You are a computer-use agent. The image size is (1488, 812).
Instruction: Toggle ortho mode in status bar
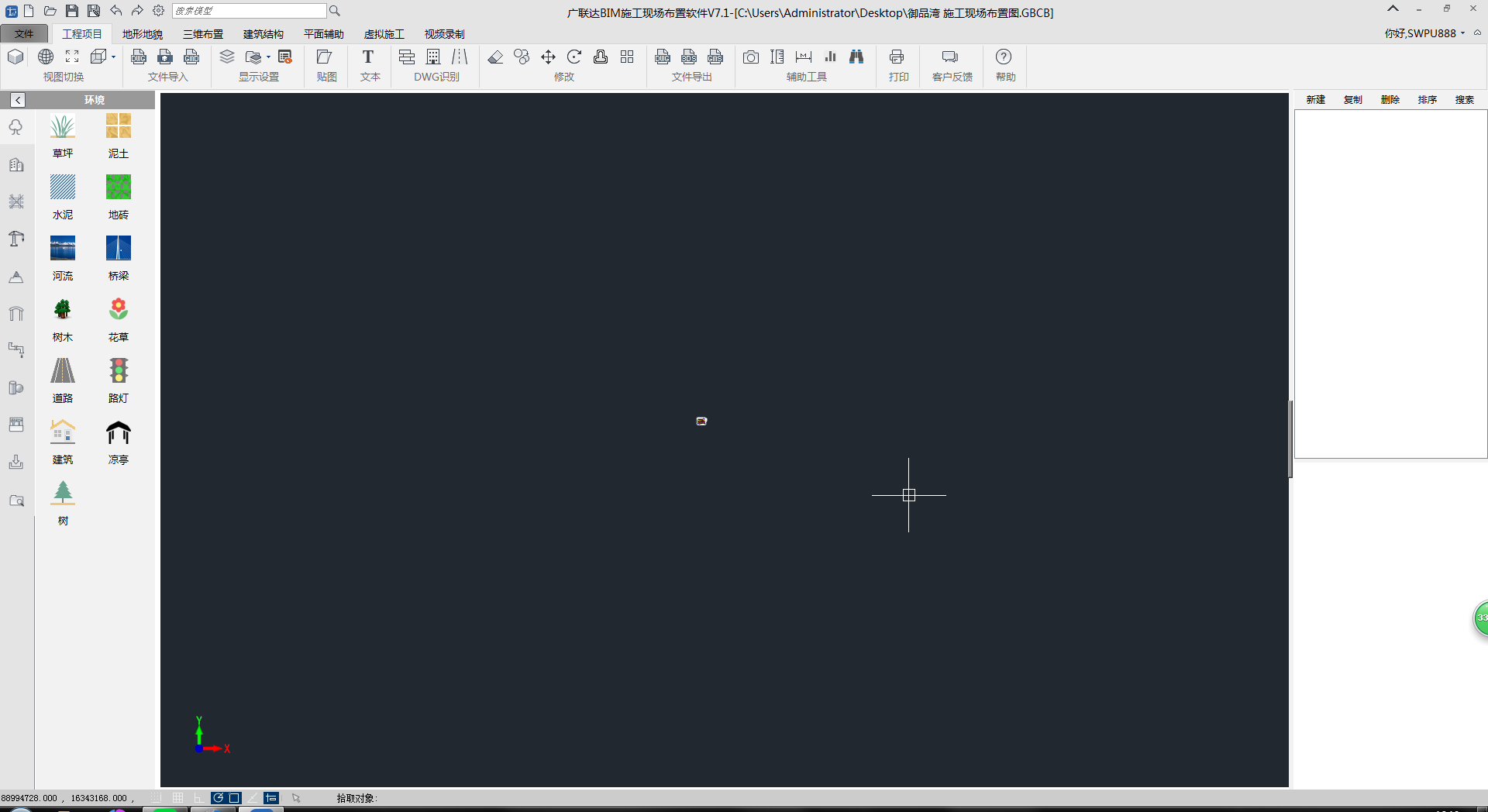pyautogui.click(x=198, y=798)
